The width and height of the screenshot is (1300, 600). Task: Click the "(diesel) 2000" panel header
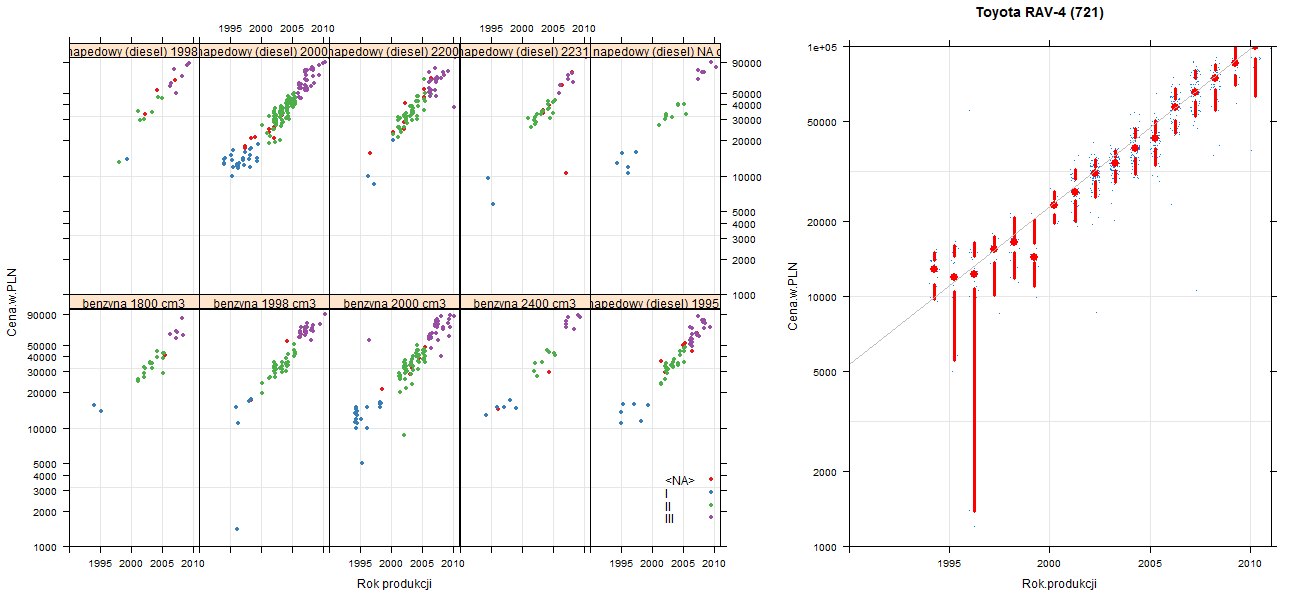click(x=264, y=51)
